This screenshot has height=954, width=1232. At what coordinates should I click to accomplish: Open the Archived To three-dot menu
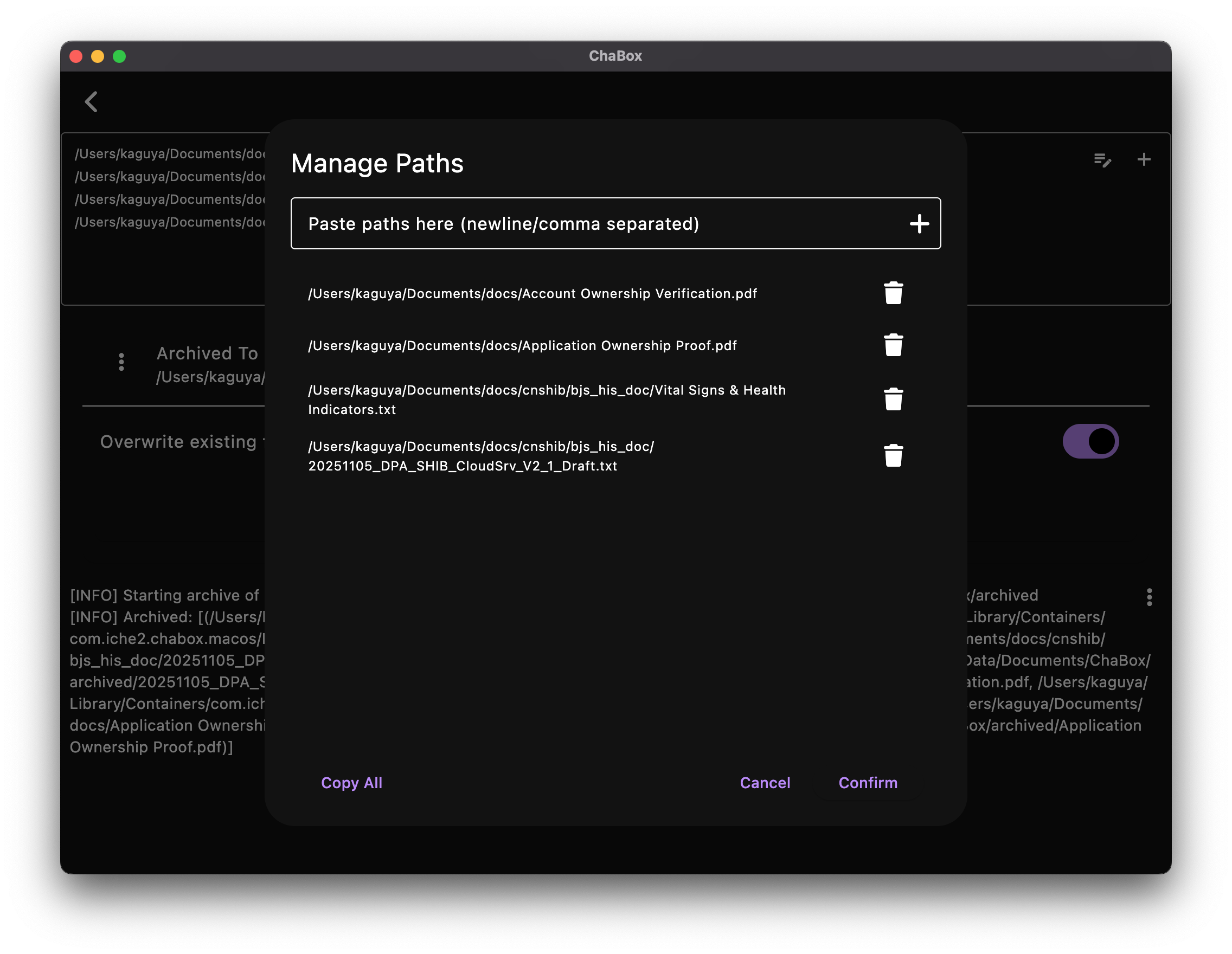pos(121,362)
